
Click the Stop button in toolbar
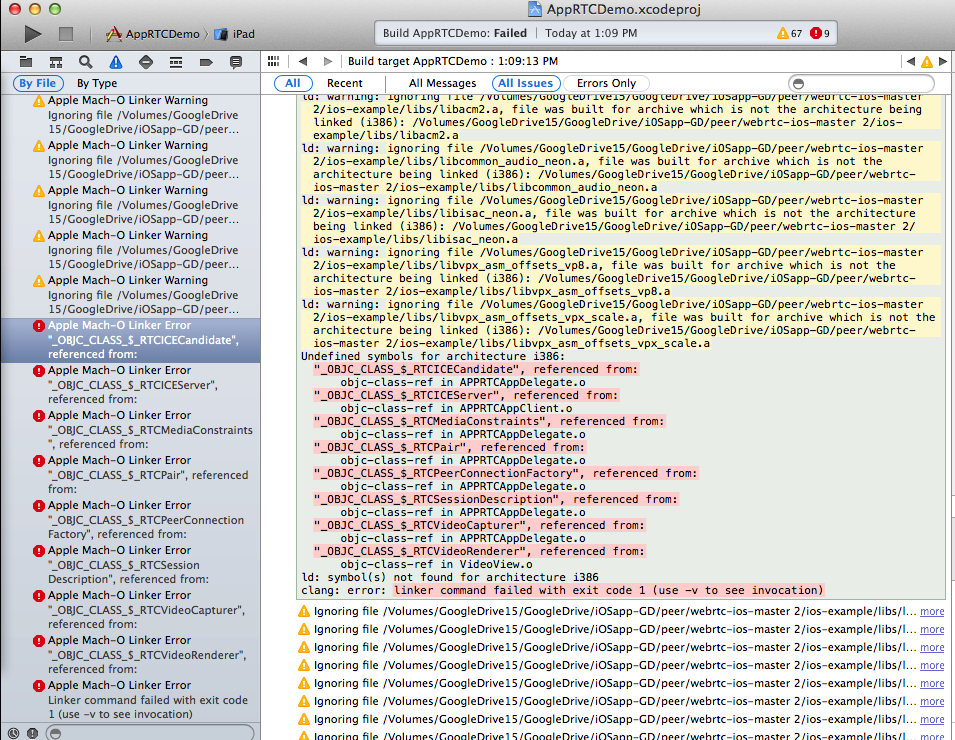66,34
